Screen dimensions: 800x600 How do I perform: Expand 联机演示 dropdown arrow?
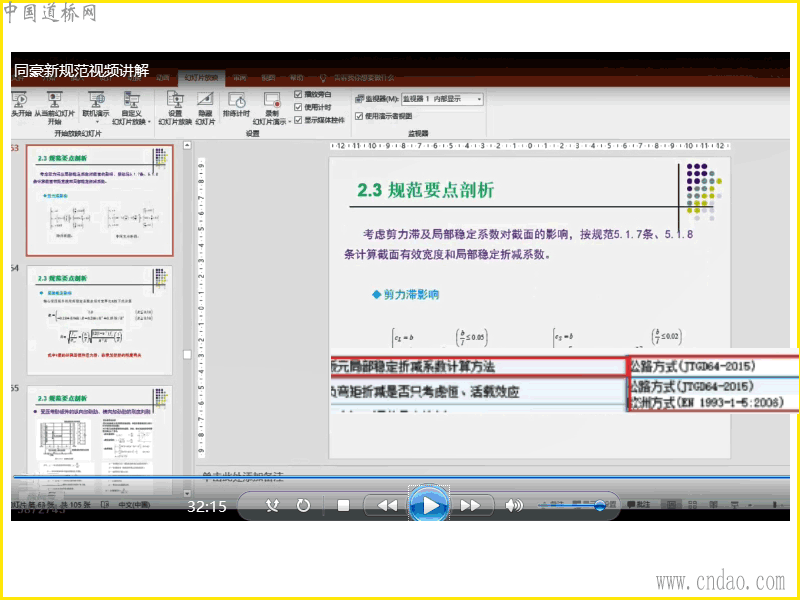(x=96, y=122)
